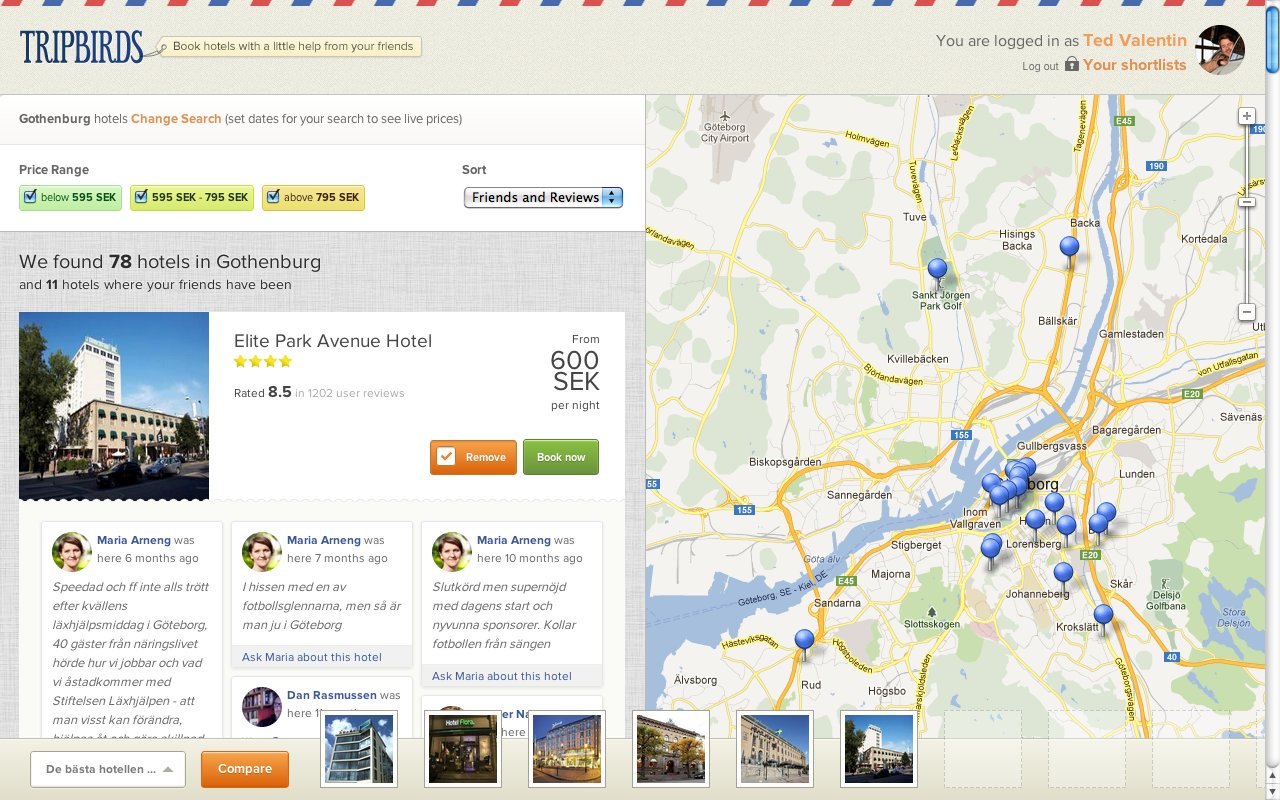
Task: Click the Change Search link
Action: tap(176, 118)
